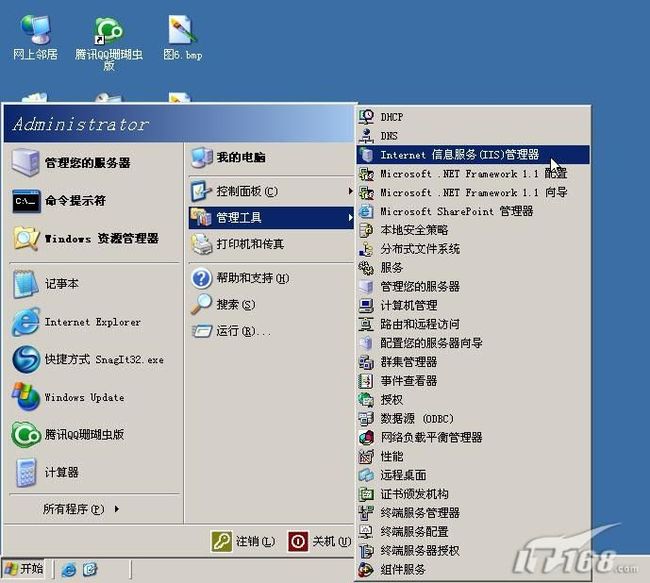This screenshot has height=583, width=650.
Task: Open Microsoft .NET Framework 1.1 向导
Action: (x=473, y=192)
